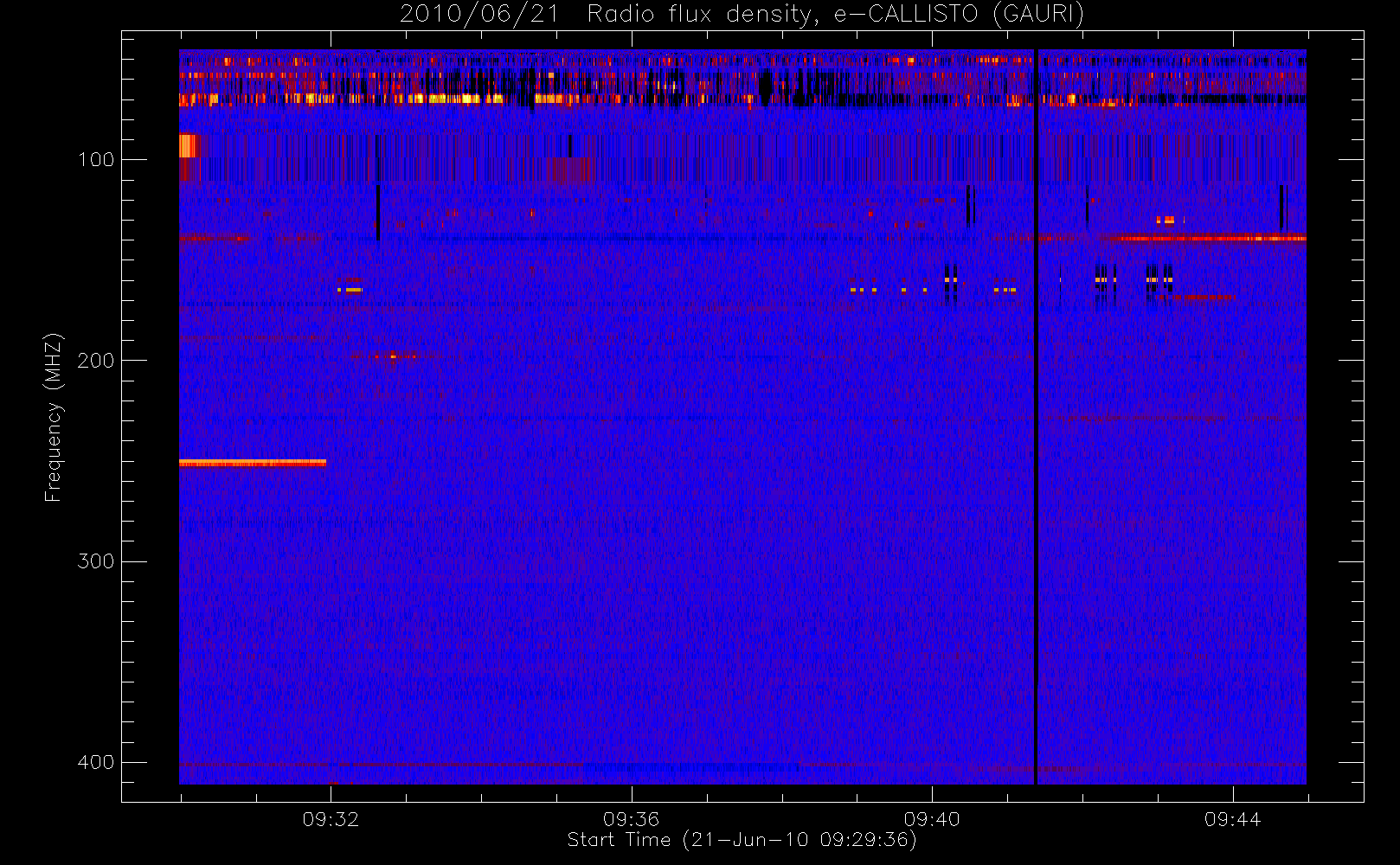The height and width of the screenshot is (865, 1400).
Task: Click the 400 frequency tick label
Action: coord(95,762)
